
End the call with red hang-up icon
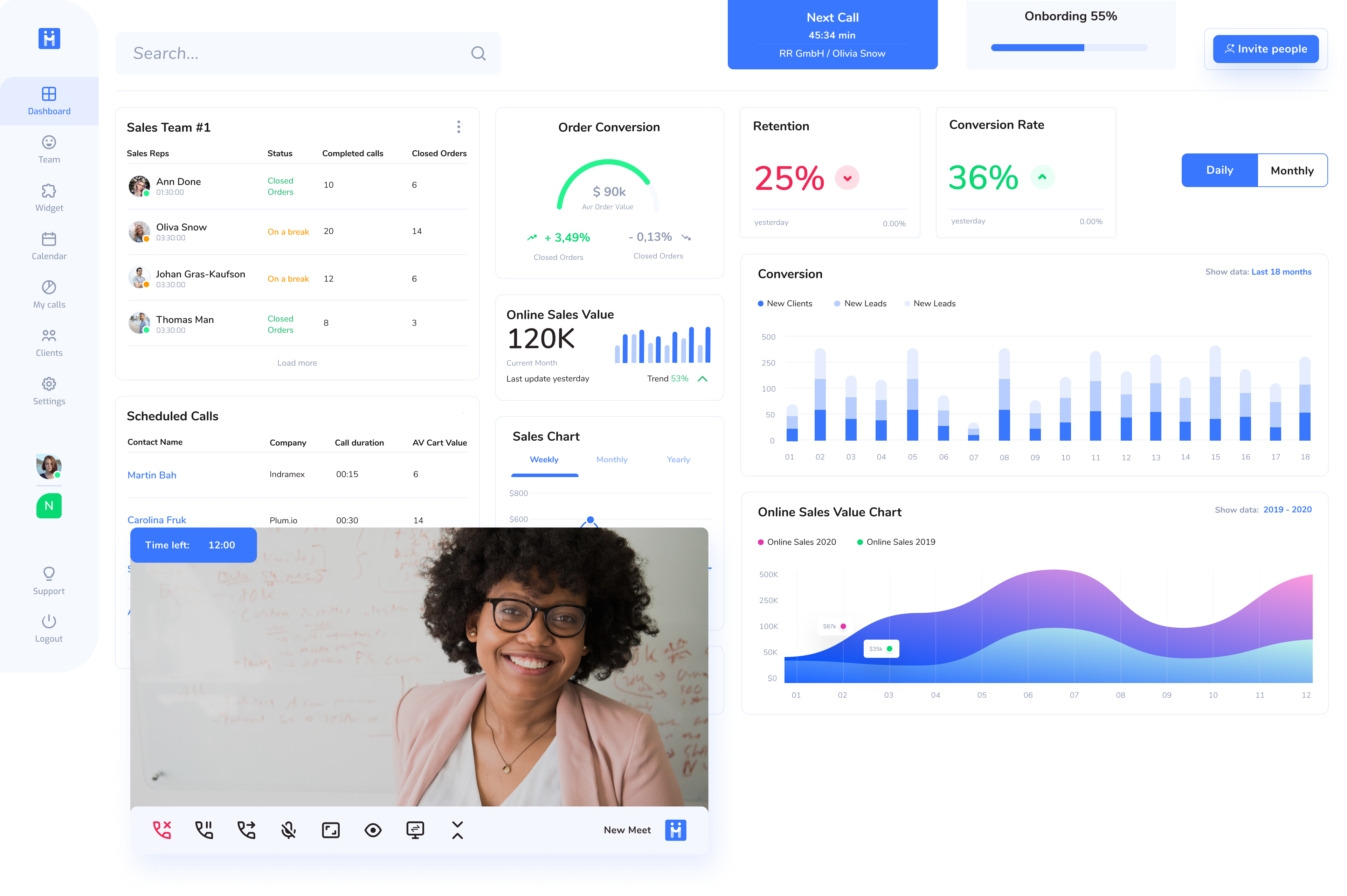pyautogui.click(x=162, y=830)
